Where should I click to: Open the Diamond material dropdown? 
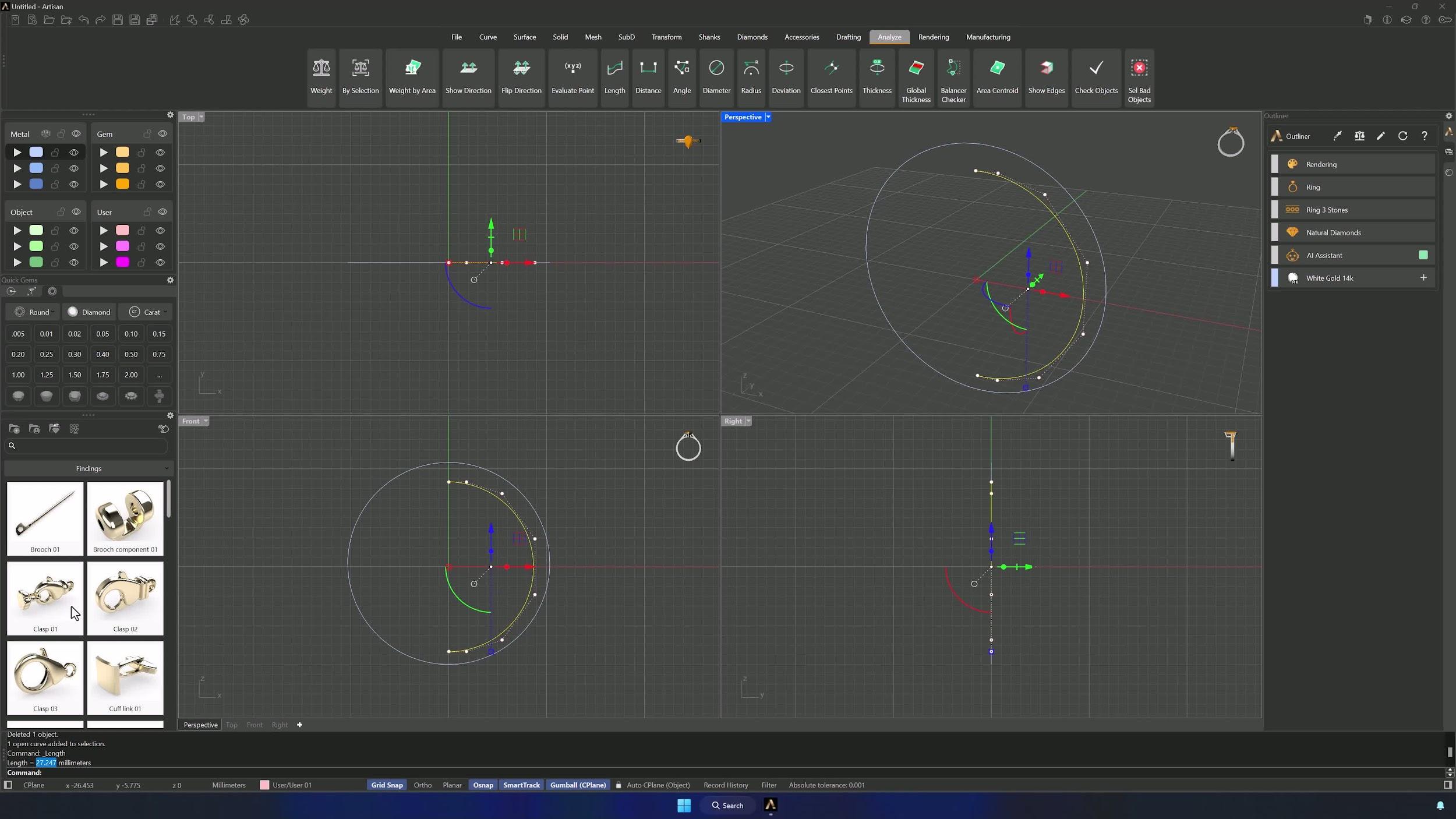click(x=89, y=312)
